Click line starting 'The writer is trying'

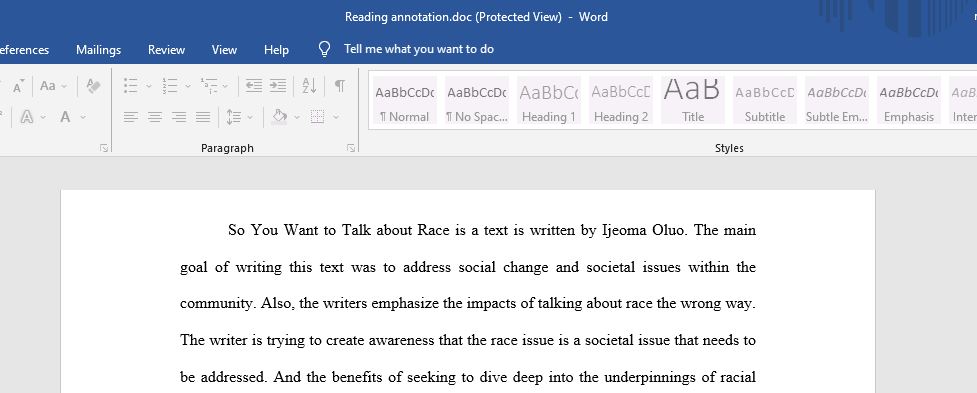pyautogui.click(x=468, y=341)
